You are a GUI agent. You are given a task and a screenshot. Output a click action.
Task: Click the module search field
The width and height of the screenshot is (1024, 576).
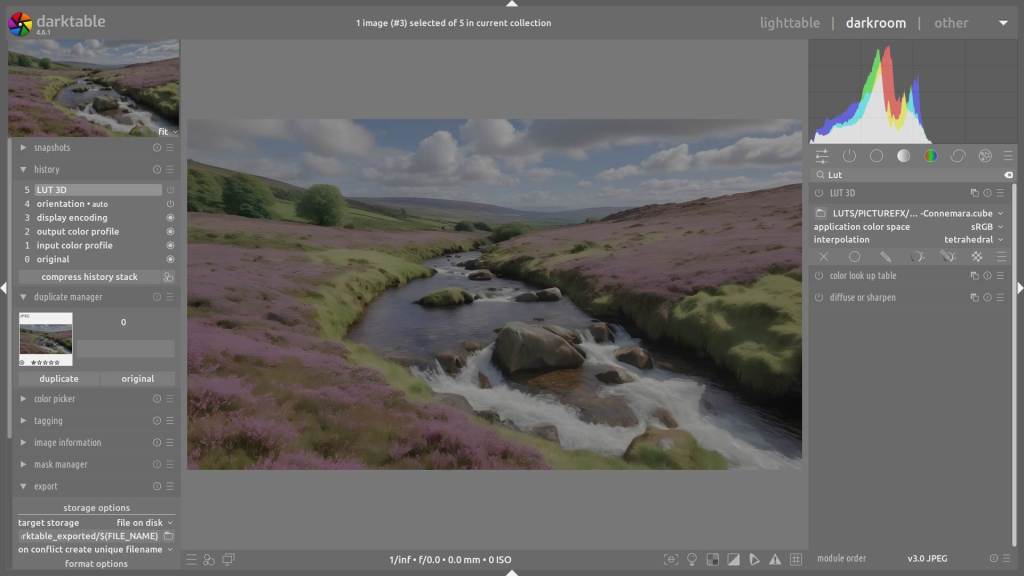911,175
